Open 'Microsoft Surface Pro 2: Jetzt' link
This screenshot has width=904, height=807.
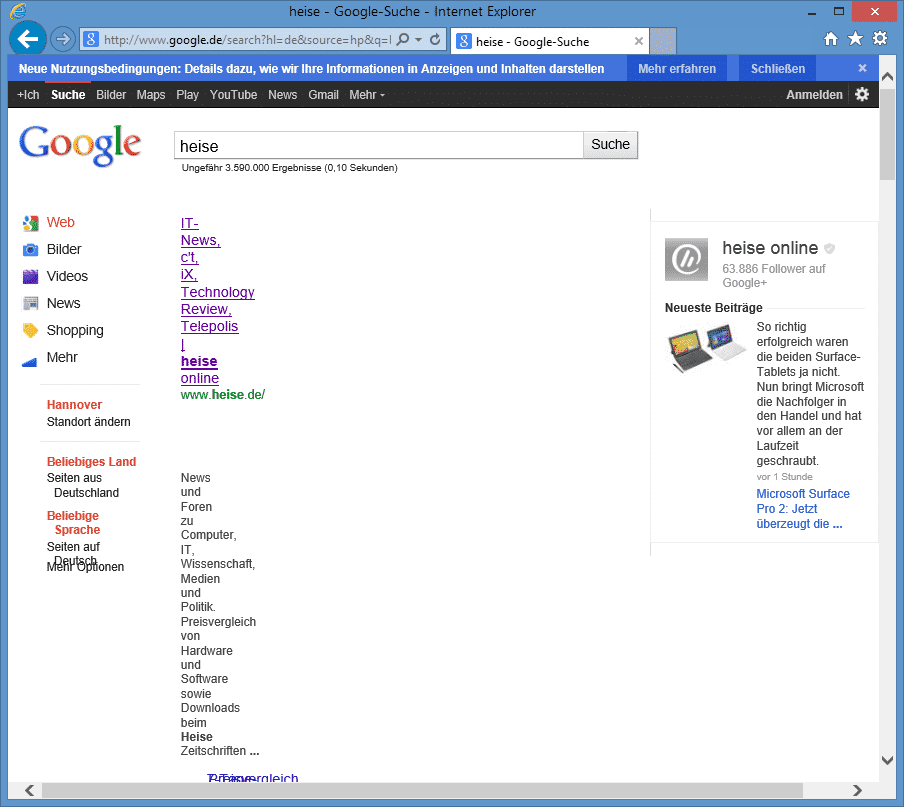coord(803,509)
